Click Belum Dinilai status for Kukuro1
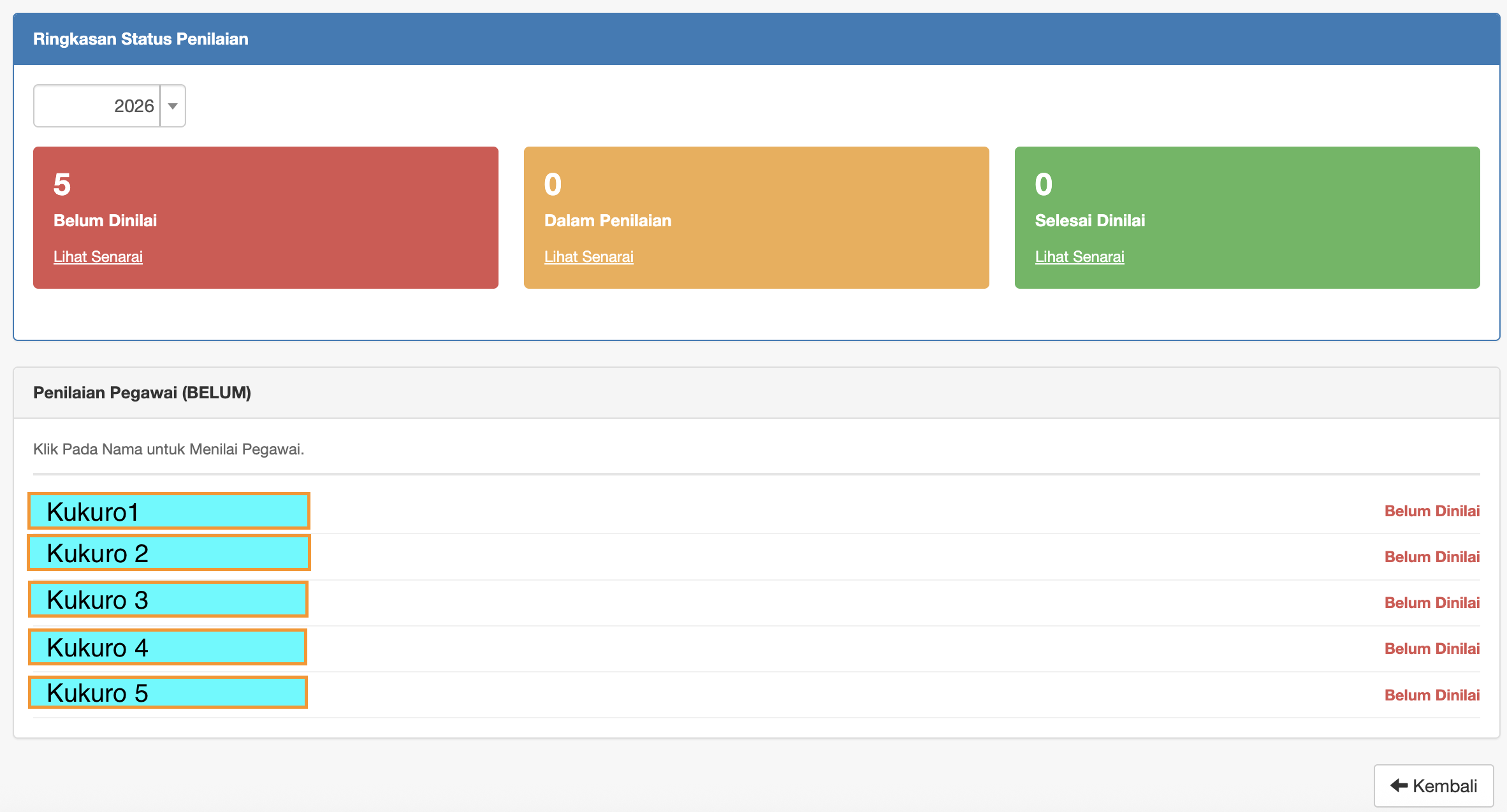This screenshot has height=812, width=1507. [x=1432, y=511]
